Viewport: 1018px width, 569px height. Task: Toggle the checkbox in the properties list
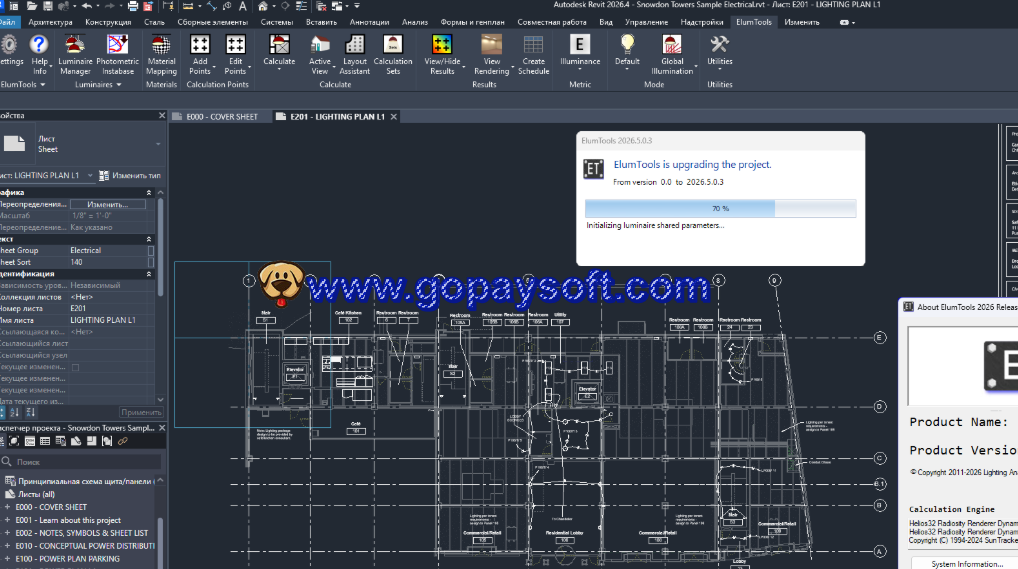coord(75,368)
